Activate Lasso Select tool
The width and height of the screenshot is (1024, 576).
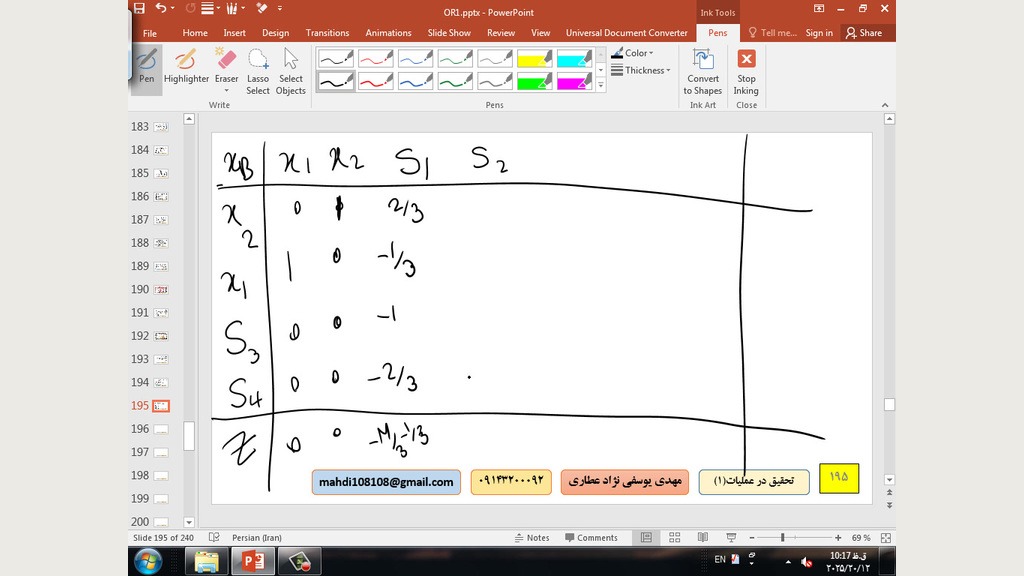tap(258, 70)
